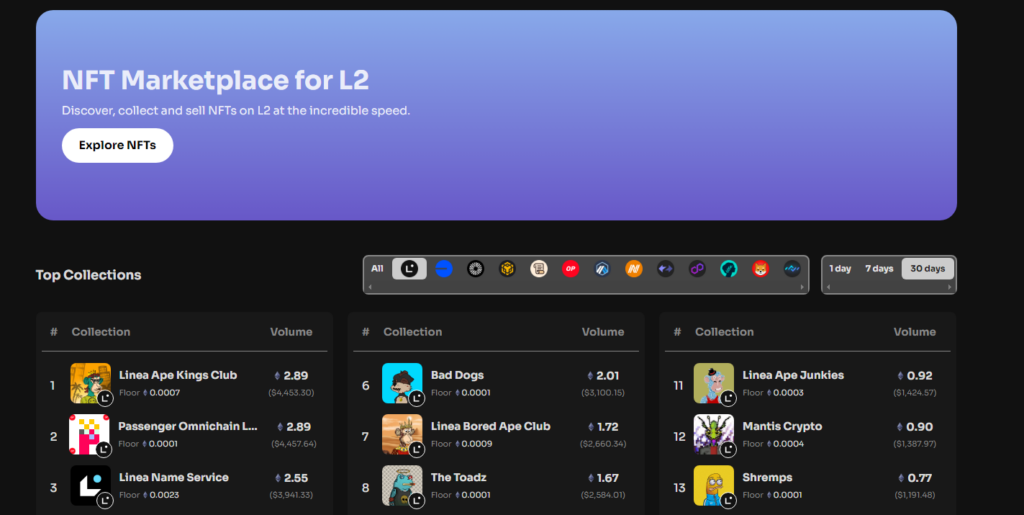
Task: Click Floor 0.0004 under Mantis Crypto
Action: click(773, 444)
